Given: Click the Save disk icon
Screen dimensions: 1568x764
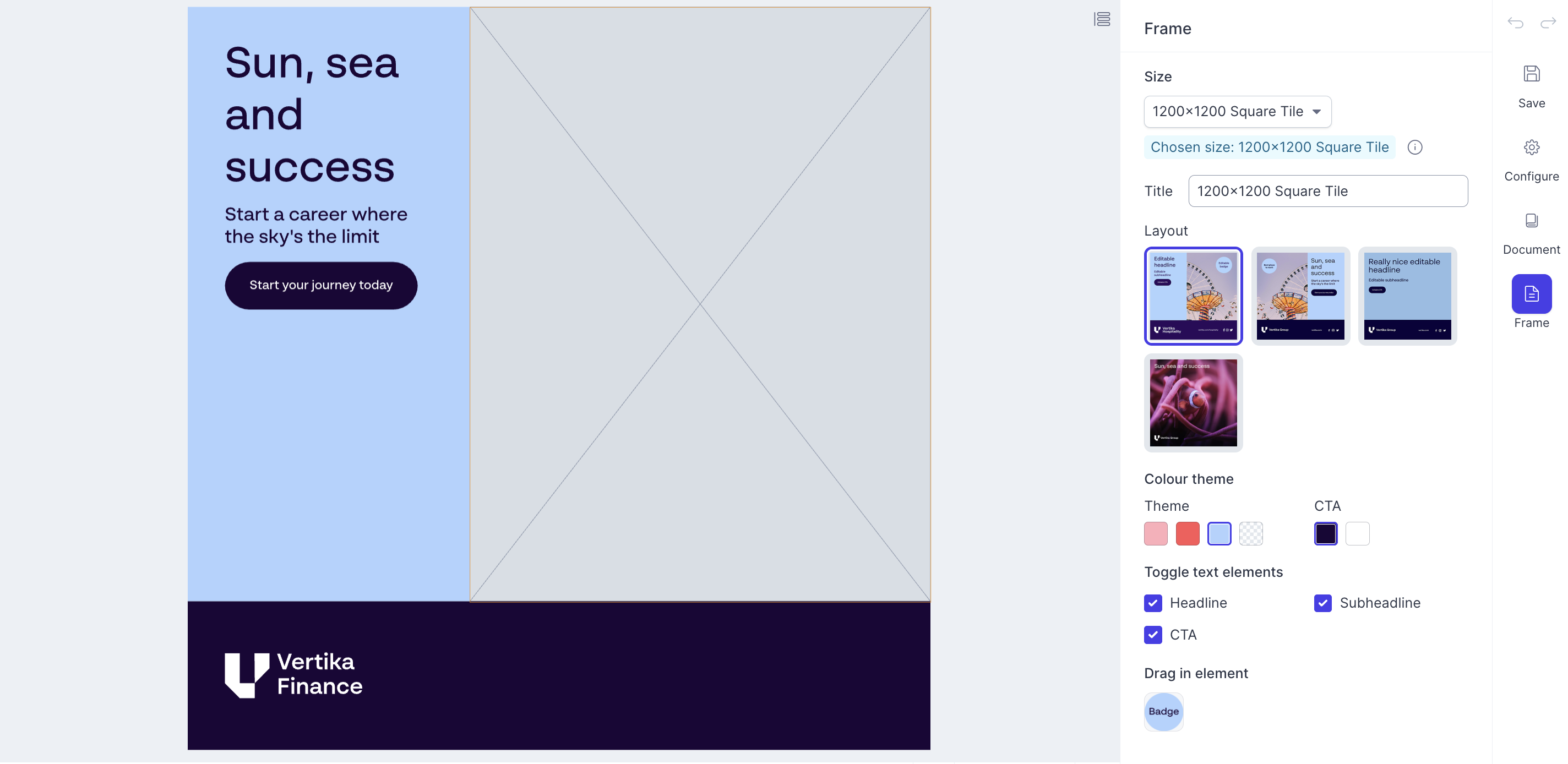Looking at the screenshot, I should coord(1532,74).
